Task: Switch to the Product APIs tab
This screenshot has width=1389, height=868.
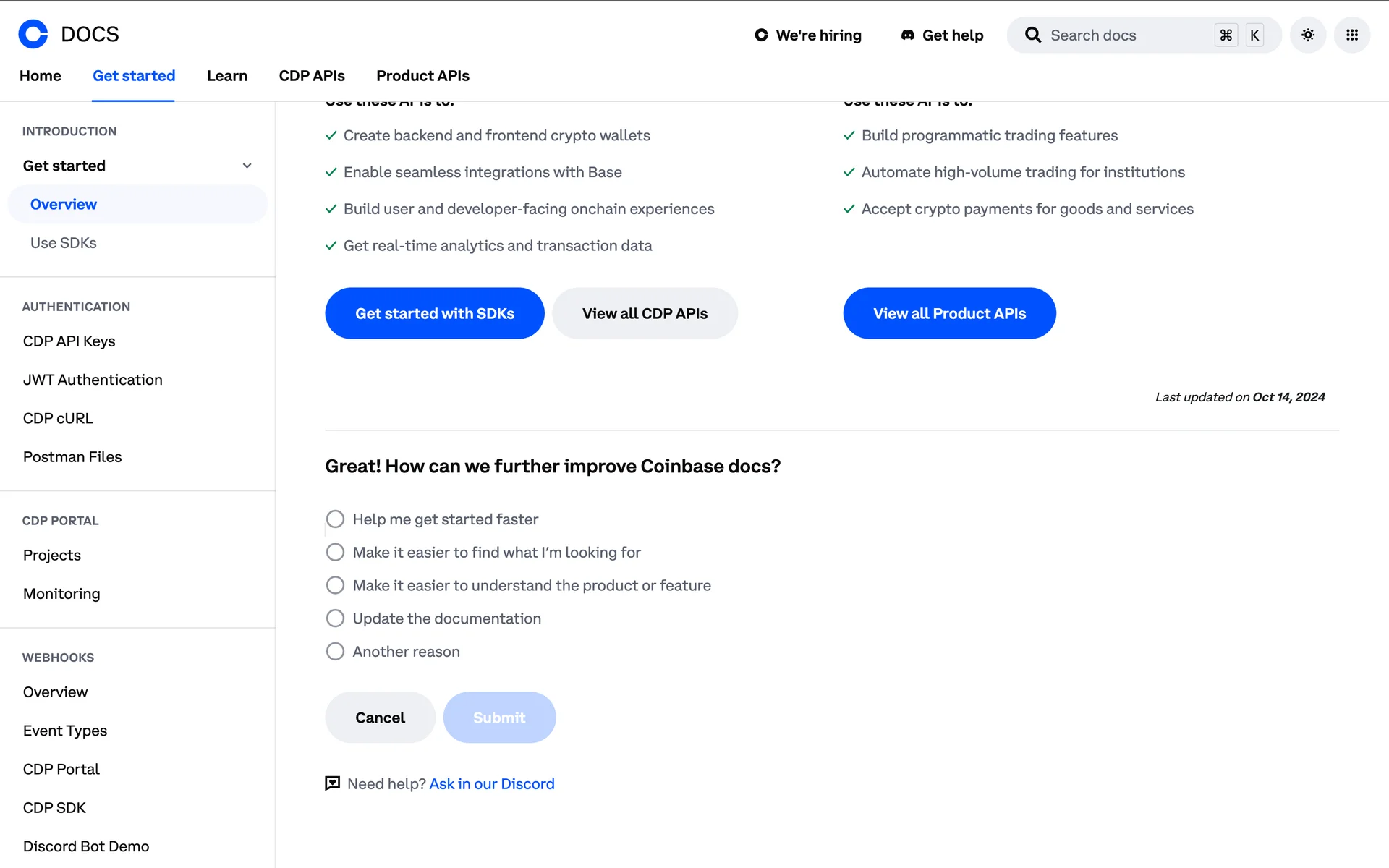Action: pyautogui.click(x=422, y=76)
